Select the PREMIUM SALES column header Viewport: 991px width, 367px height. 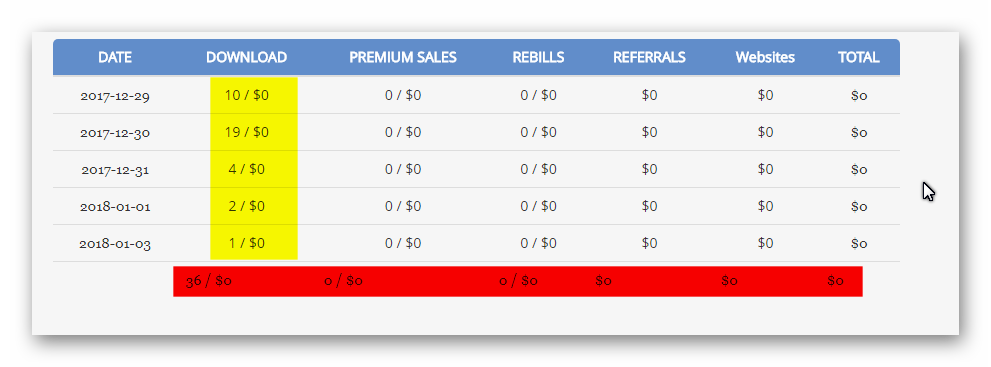point(403,57)
